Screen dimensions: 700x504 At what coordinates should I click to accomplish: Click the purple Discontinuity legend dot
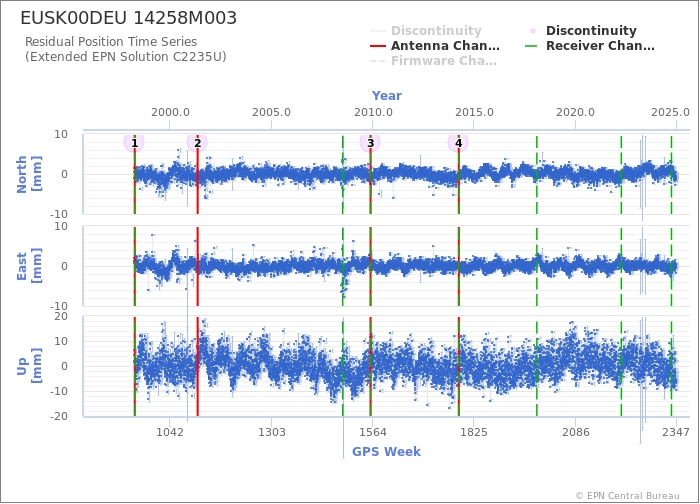(533, 31)
